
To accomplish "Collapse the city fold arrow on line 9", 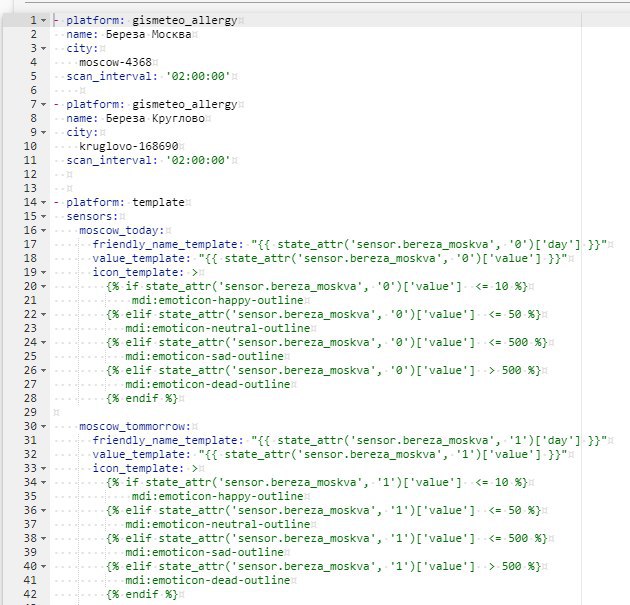I will [x=43, y=133].
